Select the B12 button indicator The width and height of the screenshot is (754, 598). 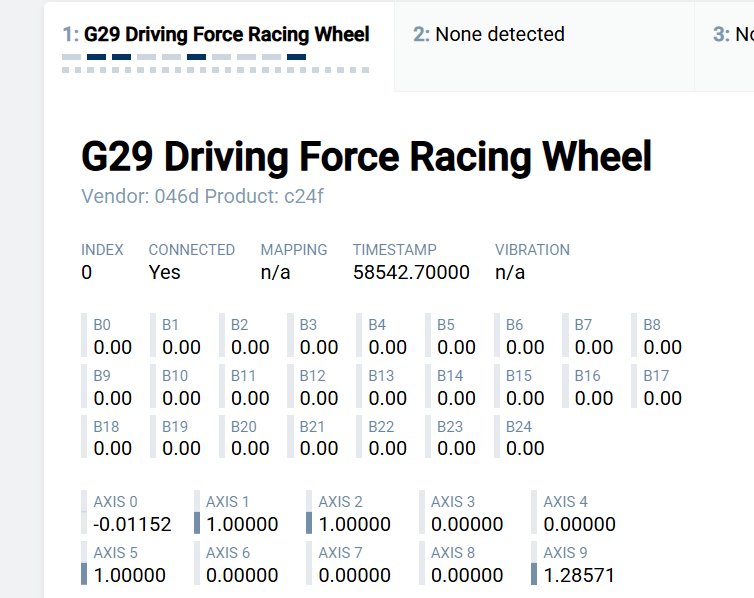318,388
